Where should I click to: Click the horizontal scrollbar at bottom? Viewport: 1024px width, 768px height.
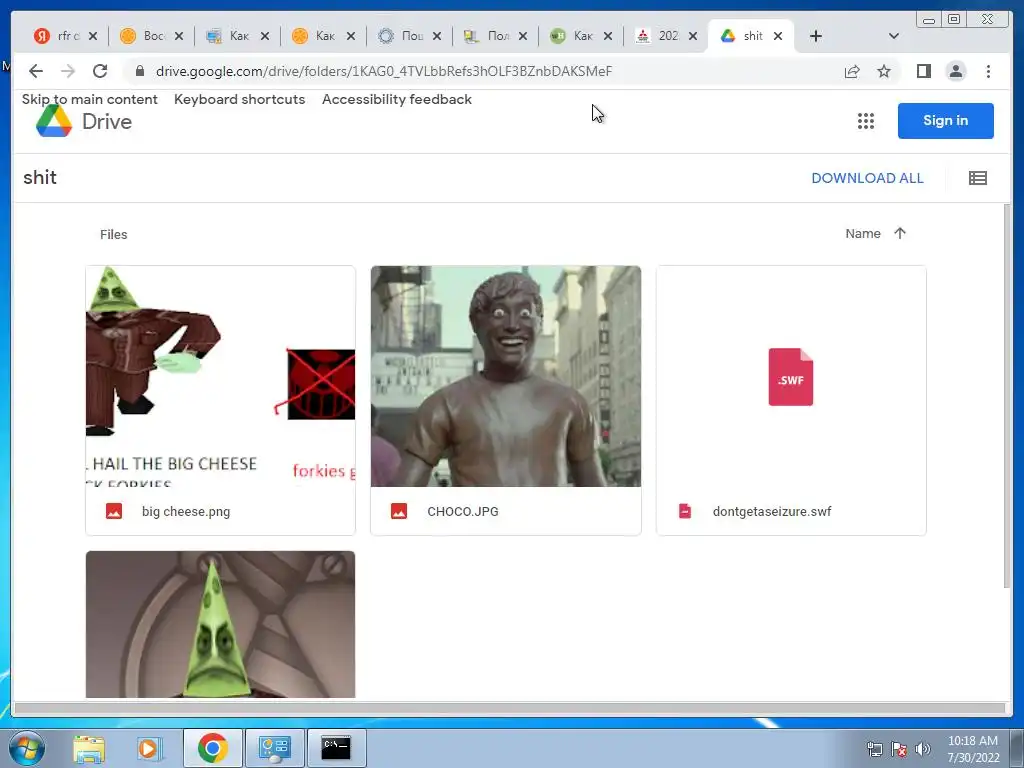(509, 708)
